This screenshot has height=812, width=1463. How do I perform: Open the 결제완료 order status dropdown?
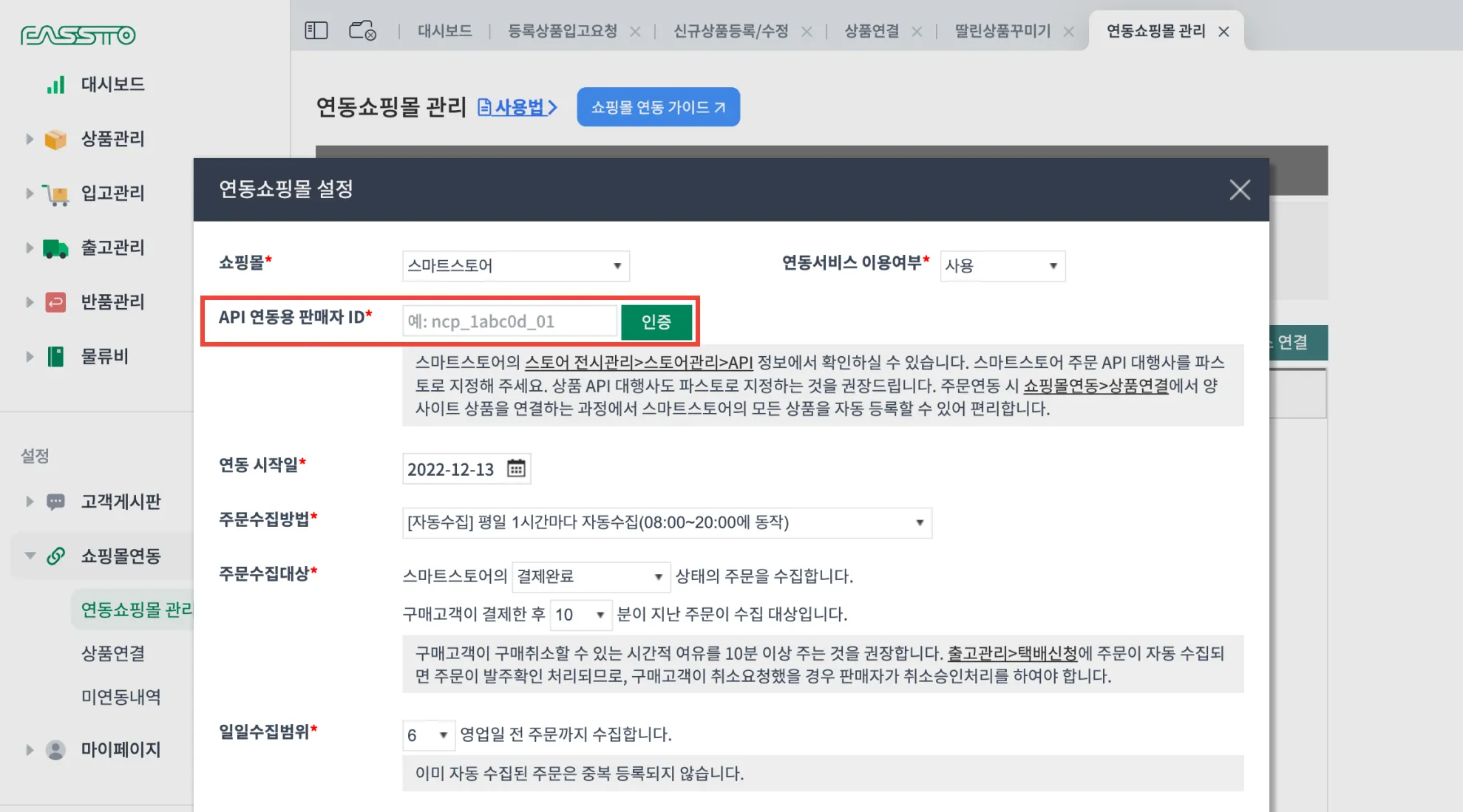coord(590,576)
